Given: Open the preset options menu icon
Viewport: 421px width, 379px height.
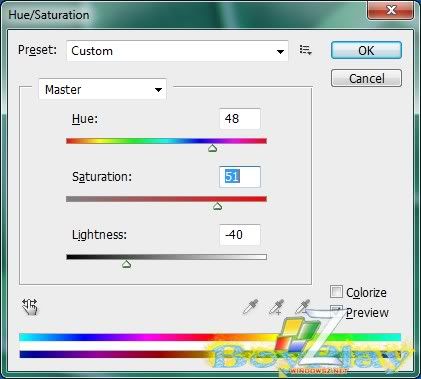Looking at the screenshot, I should click(x=305, y=50).
